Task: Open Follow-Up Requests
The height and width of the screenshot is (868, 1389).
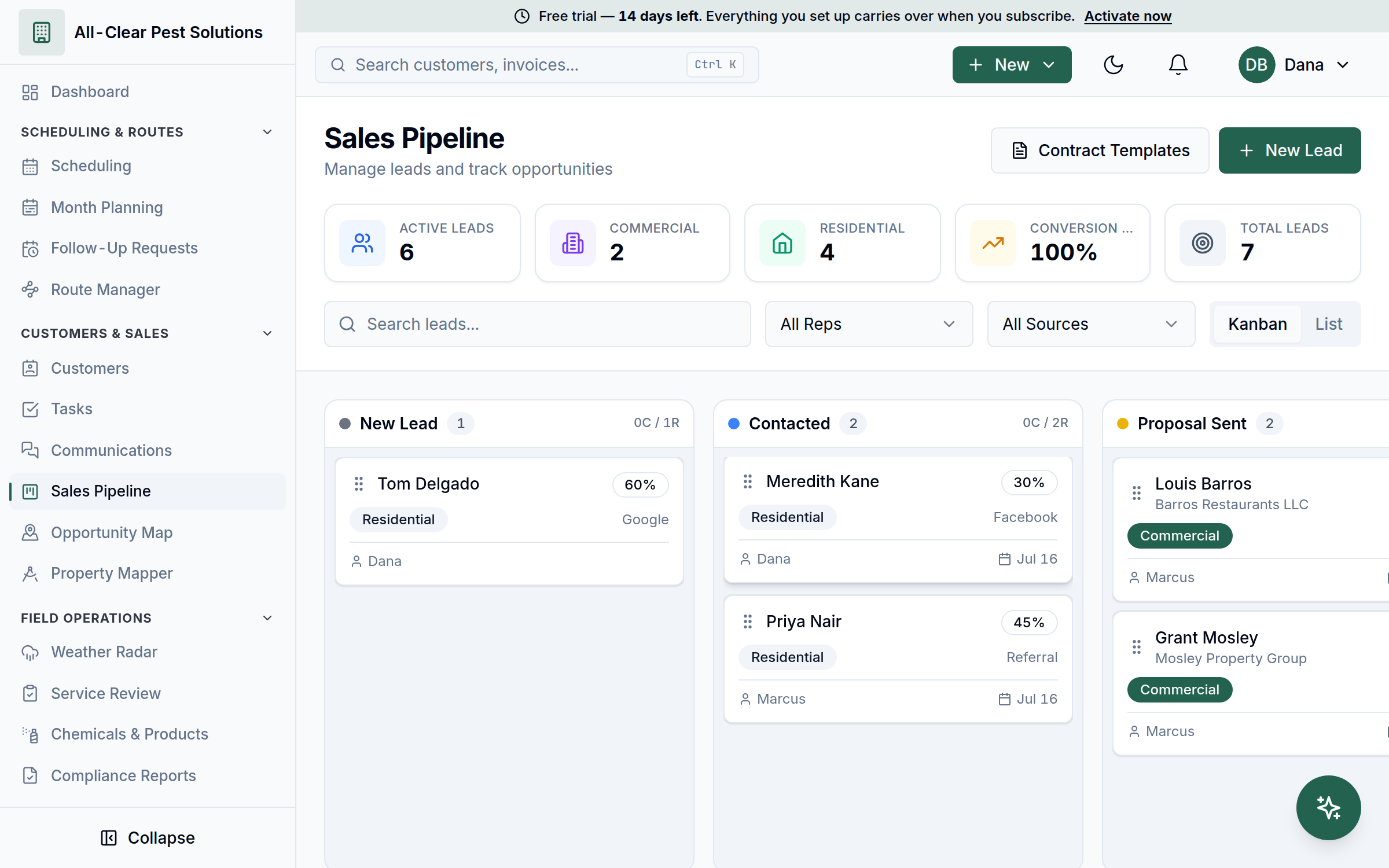Action: pos(148,248)
